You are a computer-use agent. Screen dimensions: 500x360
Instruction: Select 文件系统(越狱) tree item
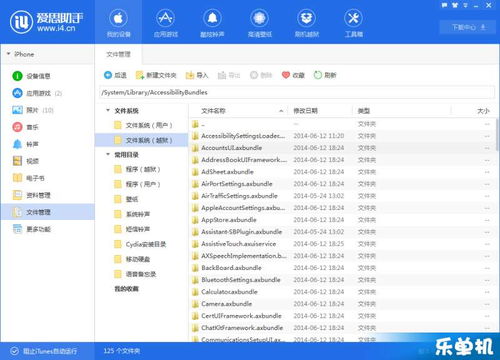click(142, 140)
